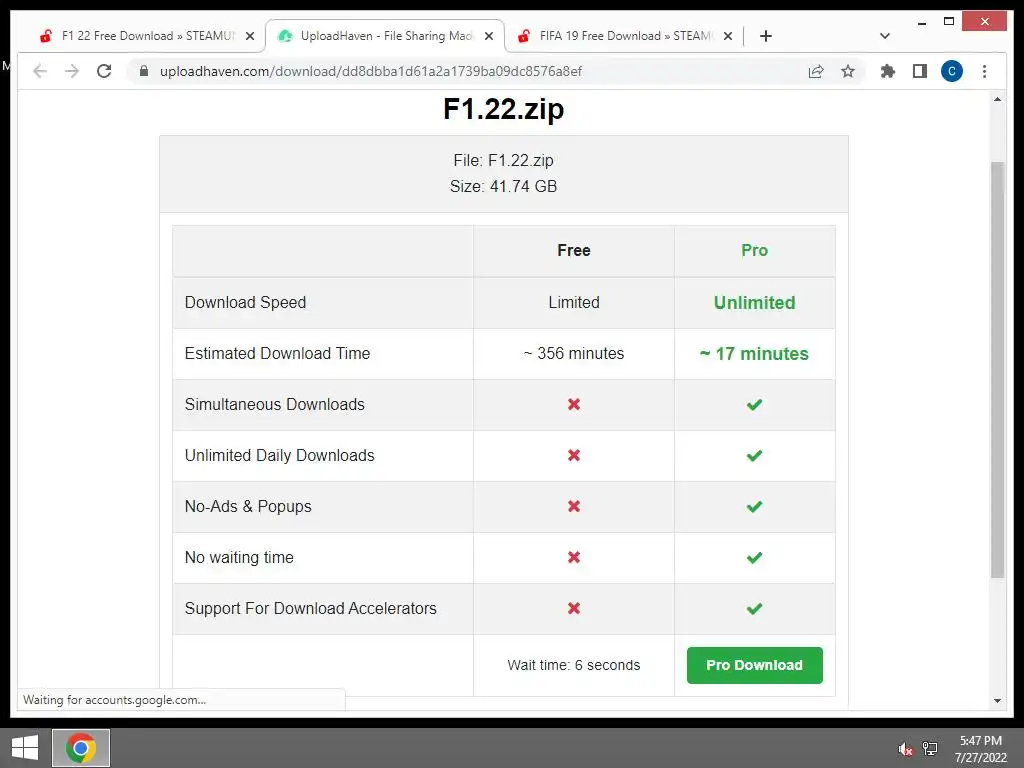Viewport: 1024px width, 768px height.
Task: Click the Free column header
Action: tap(573, 250)
